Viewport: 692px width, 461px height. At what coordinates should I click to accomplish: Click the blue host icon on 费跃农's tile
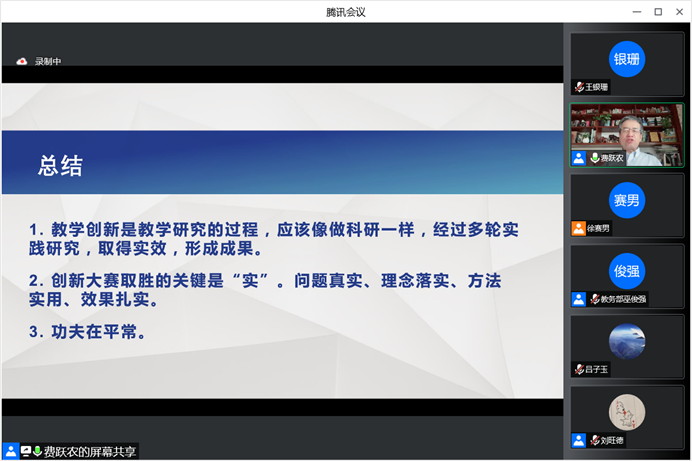579,158
